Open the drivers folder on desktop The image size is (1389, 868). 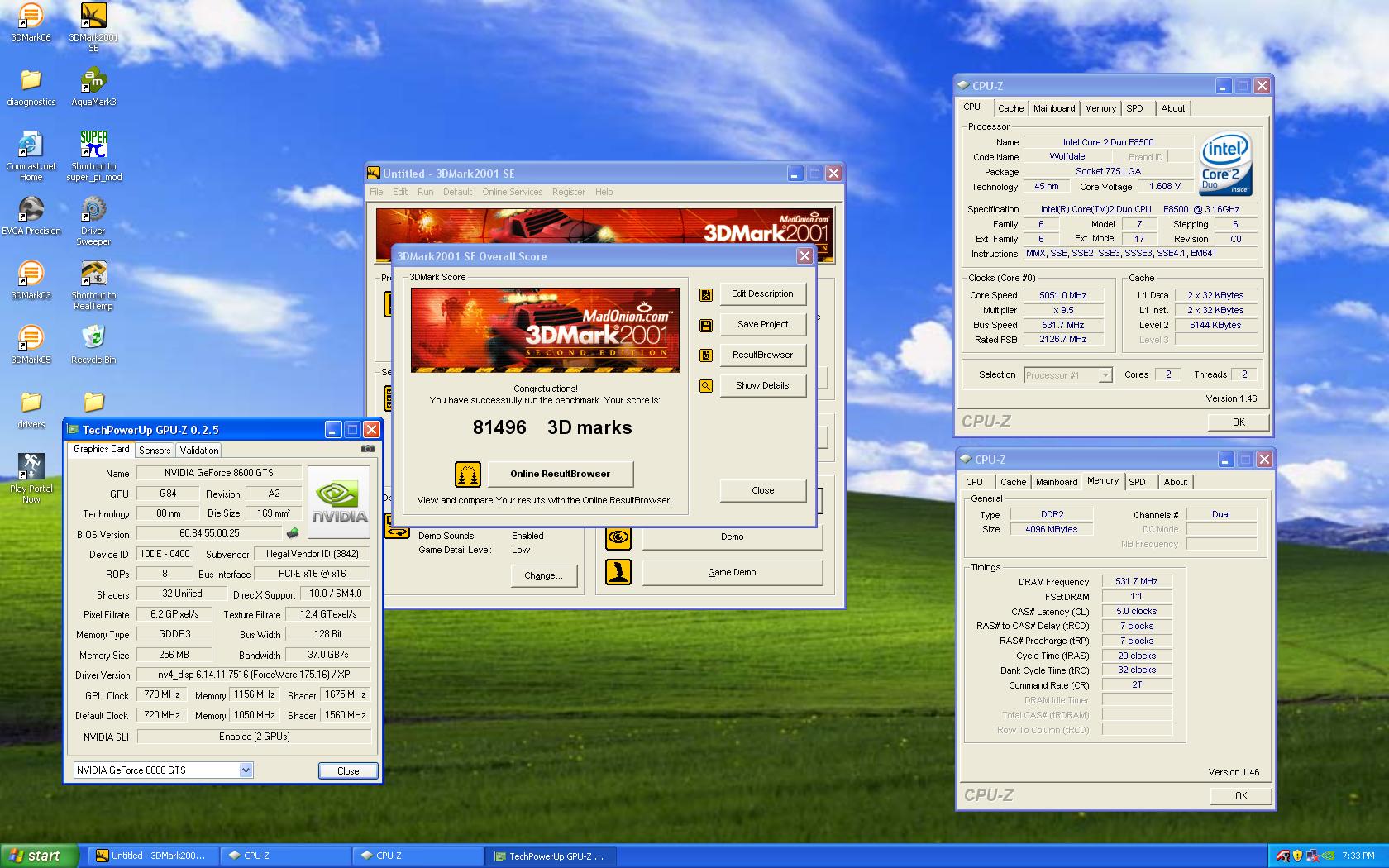[31, 409]
